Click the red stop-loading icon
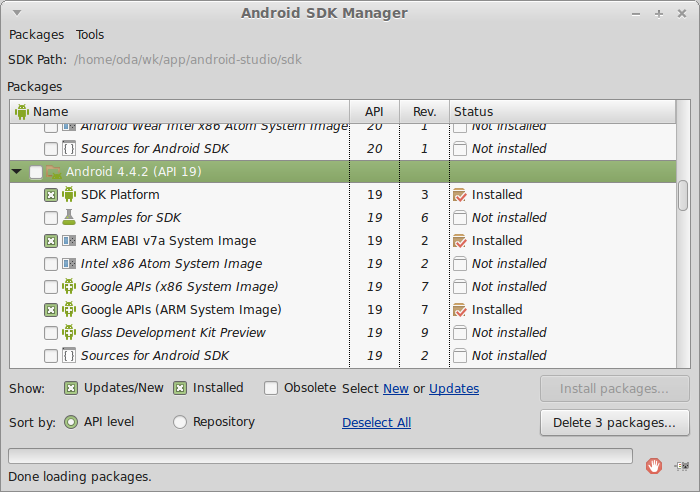Image resolution: width=700 pixels, height=492 pixels. click(653, 465)
